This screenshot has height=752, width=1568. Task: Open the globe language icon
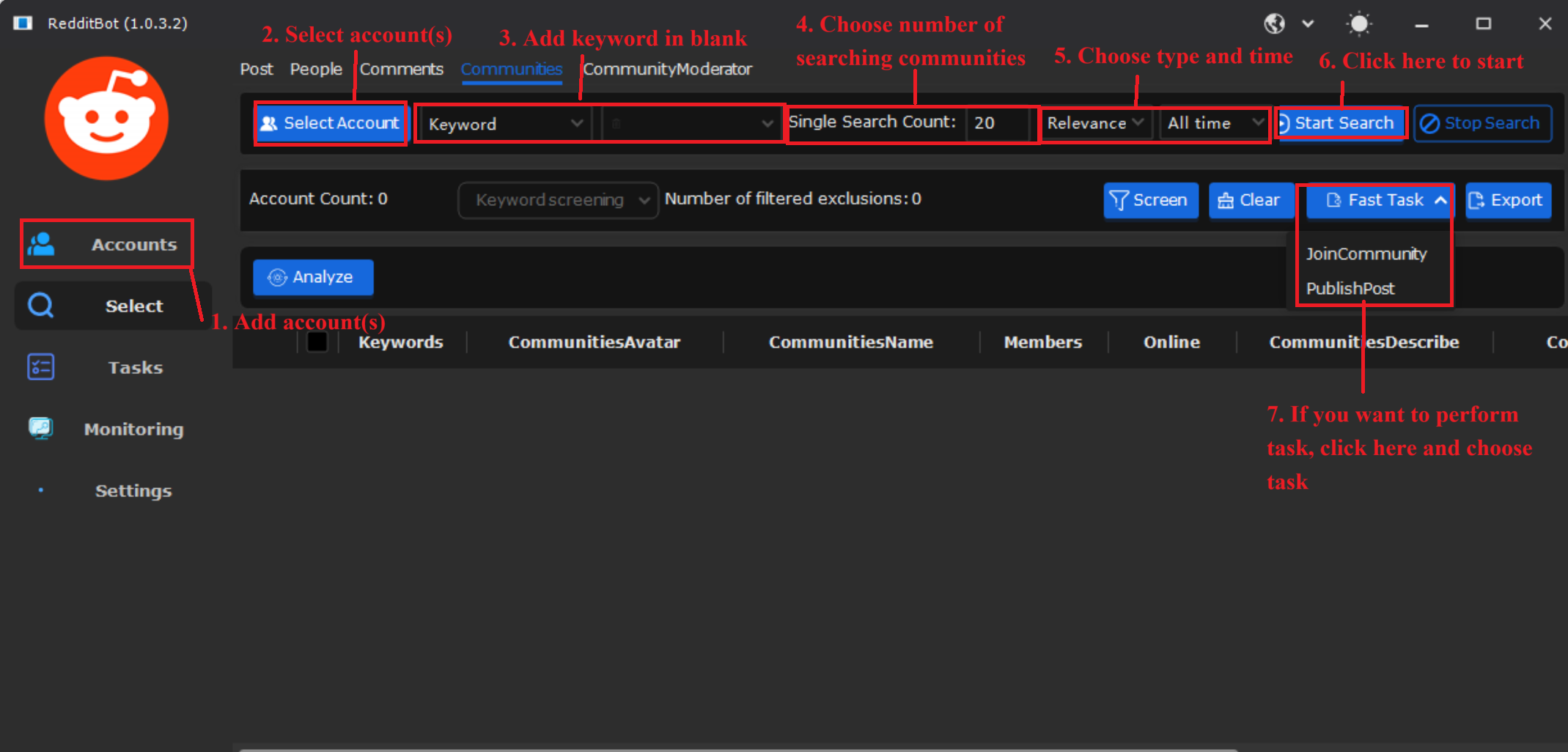point(1274,23)
